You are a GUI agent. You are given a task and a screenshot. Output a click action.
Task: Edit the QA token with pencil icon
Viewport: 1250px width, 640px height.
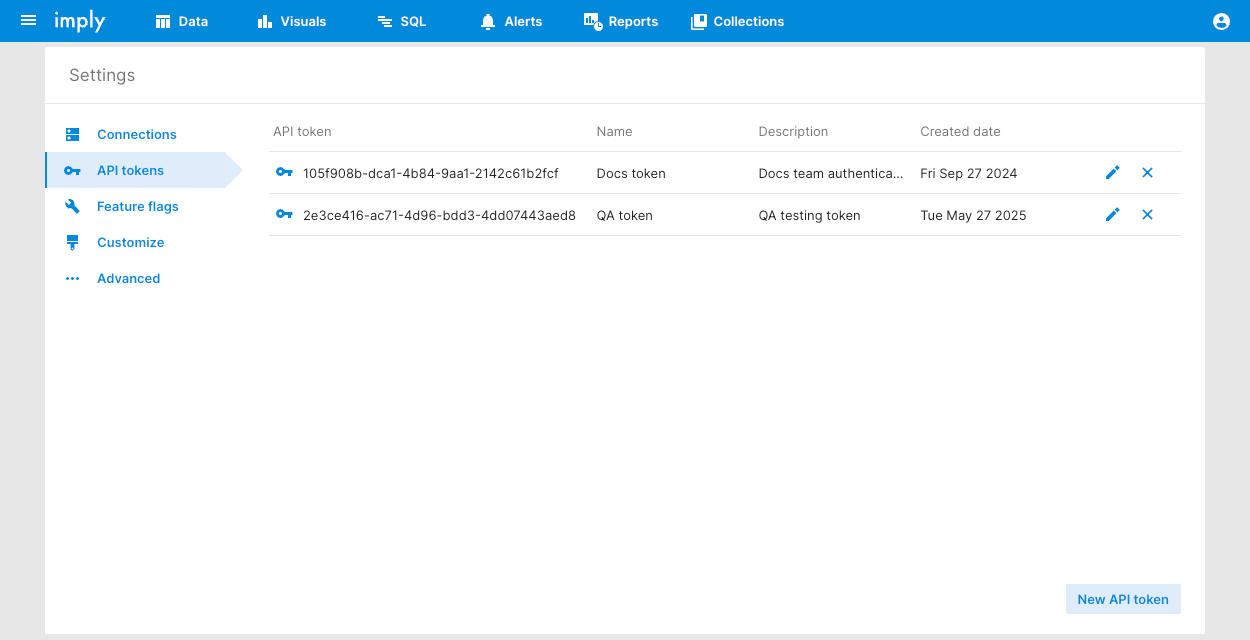click(x=1112, y=215)
